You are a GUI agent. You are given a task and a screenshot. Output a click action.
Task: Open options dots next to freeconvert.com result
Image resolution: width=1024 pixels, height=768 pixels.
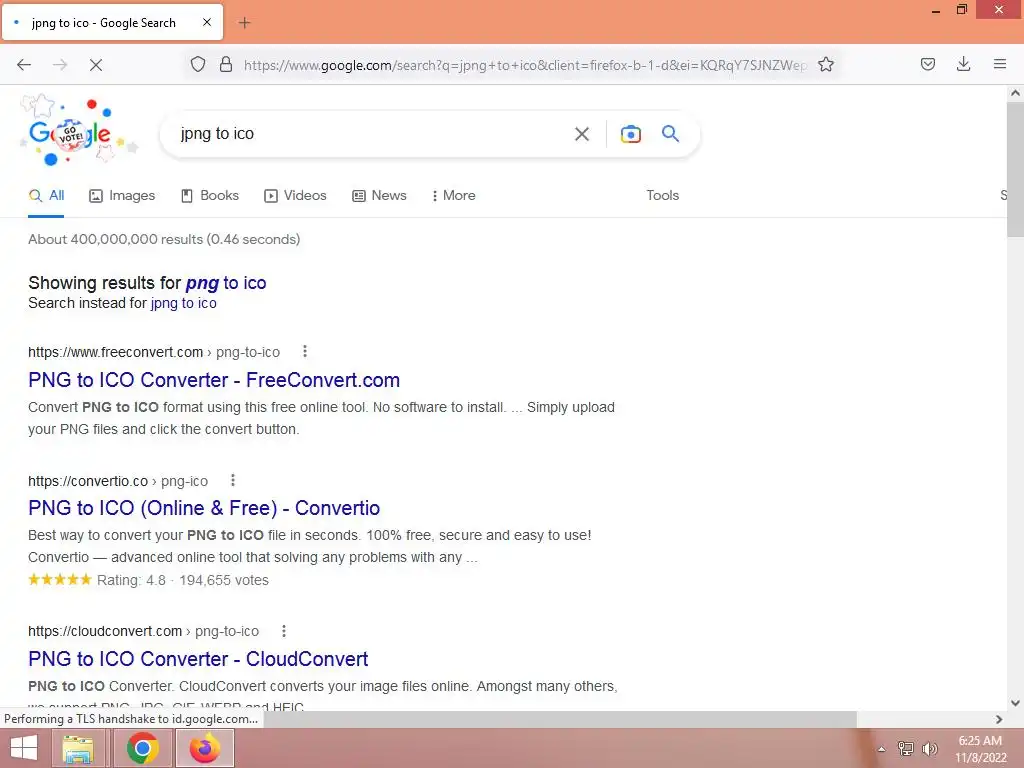[304, 351]
